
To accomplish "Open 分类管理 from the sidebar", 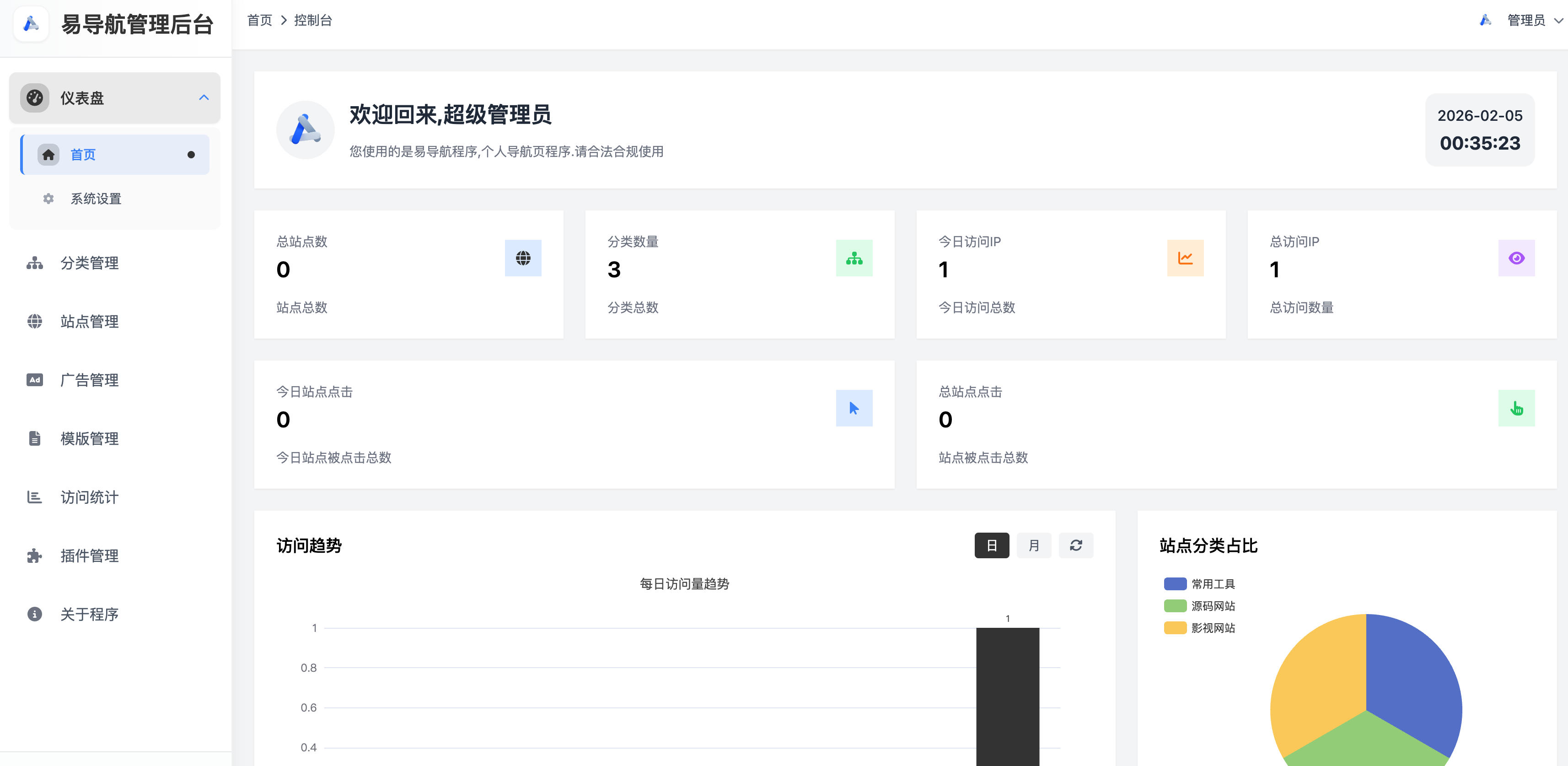I will click(x=115, y=263).
